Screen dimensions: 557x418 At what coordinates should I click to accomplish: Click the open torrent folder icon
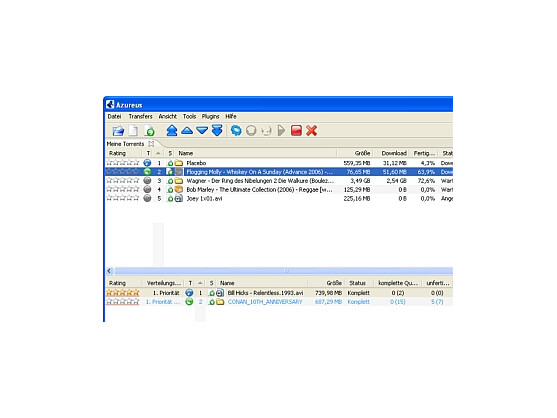(118, 131)
